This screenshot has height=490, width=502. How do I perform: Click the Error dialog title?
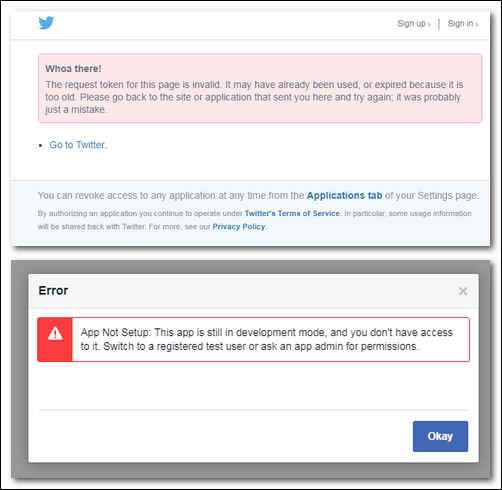(53, 290)
